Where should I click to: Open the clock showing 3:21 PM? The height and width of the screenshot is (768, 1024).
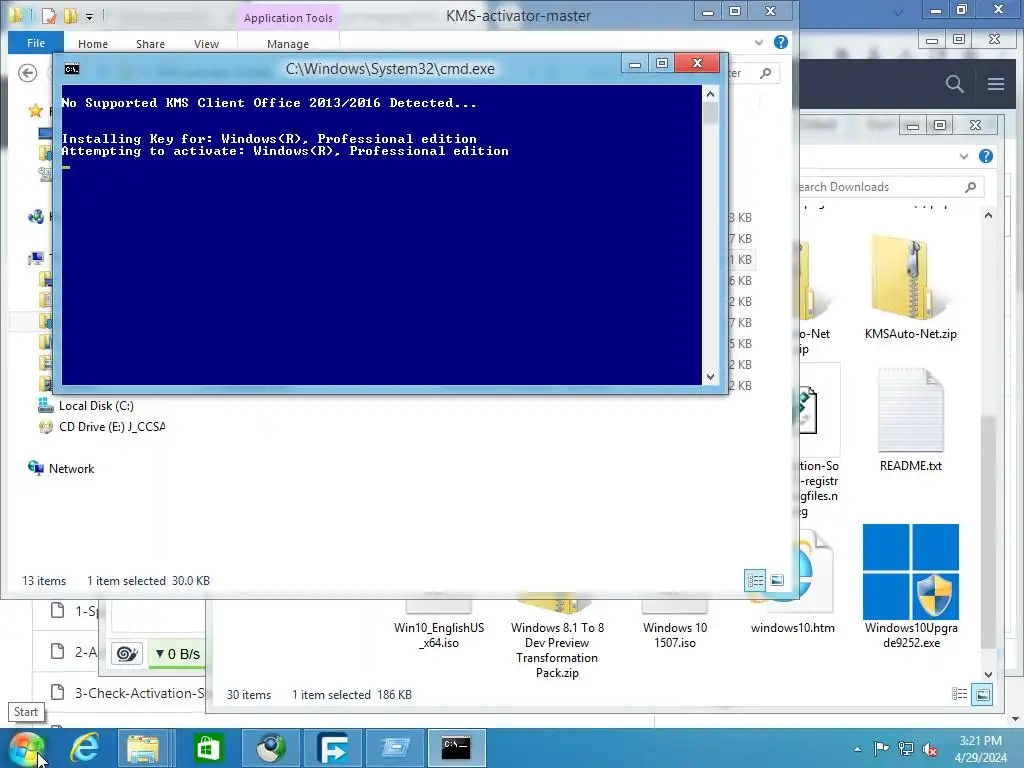point(981,749)
